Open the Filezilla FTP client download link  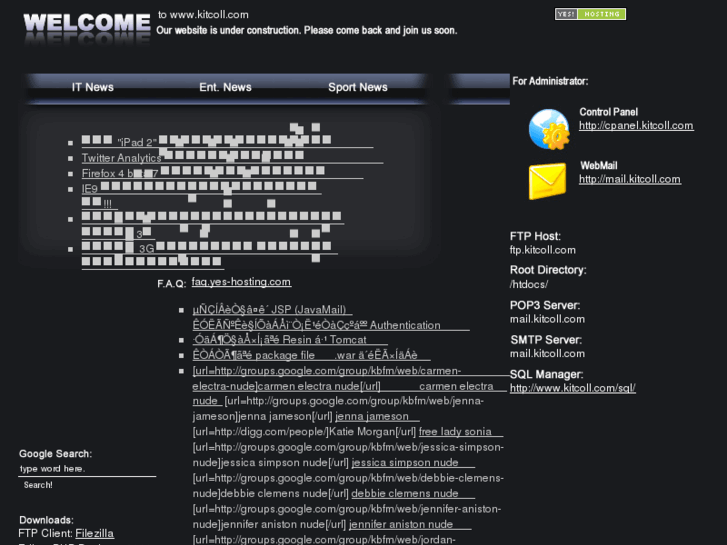coord(95,533)
